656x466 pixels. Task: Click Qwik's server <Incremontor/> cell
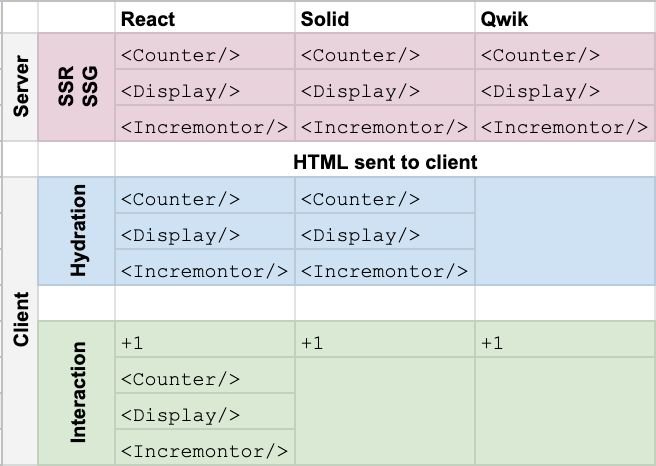565,127
